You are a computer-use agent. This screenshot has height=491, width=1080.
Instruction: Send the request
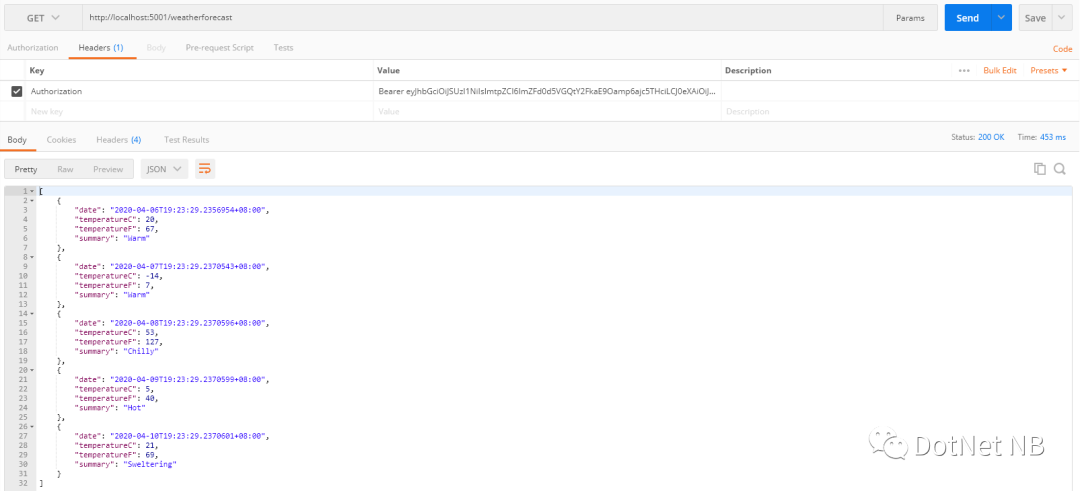967,18
